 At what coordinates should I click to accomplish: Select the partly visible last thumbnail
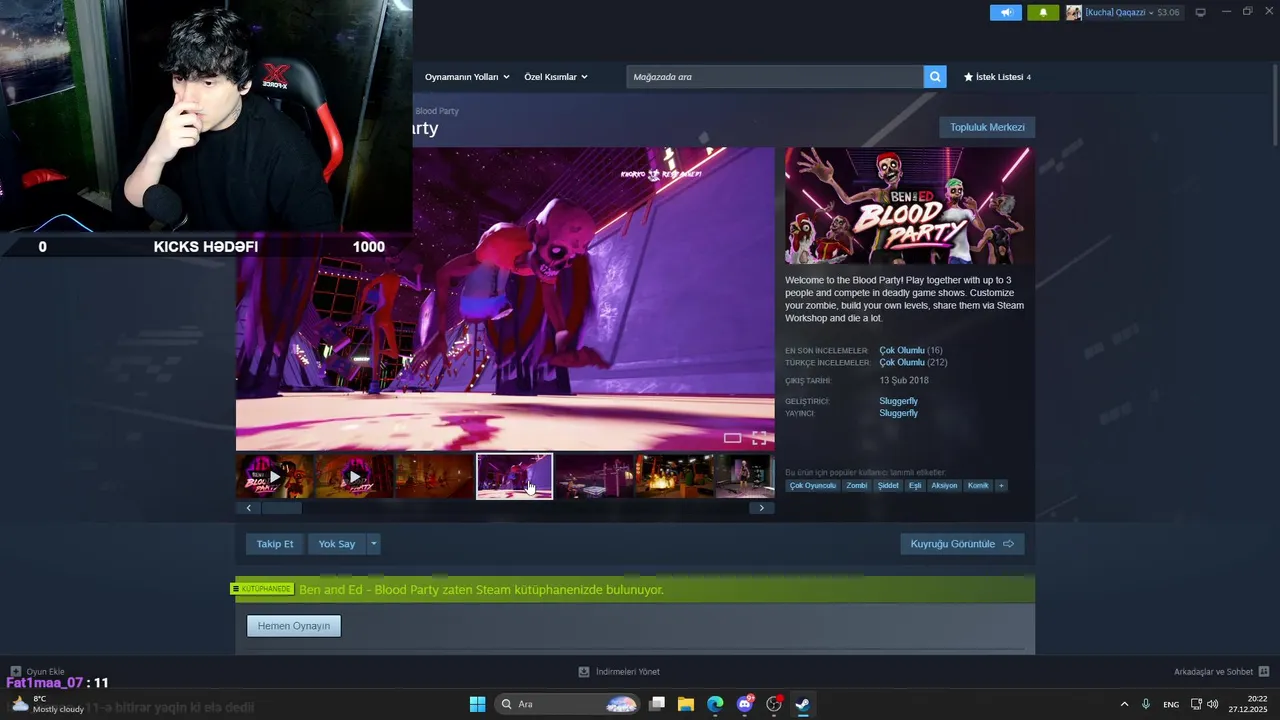click(745, 477)
